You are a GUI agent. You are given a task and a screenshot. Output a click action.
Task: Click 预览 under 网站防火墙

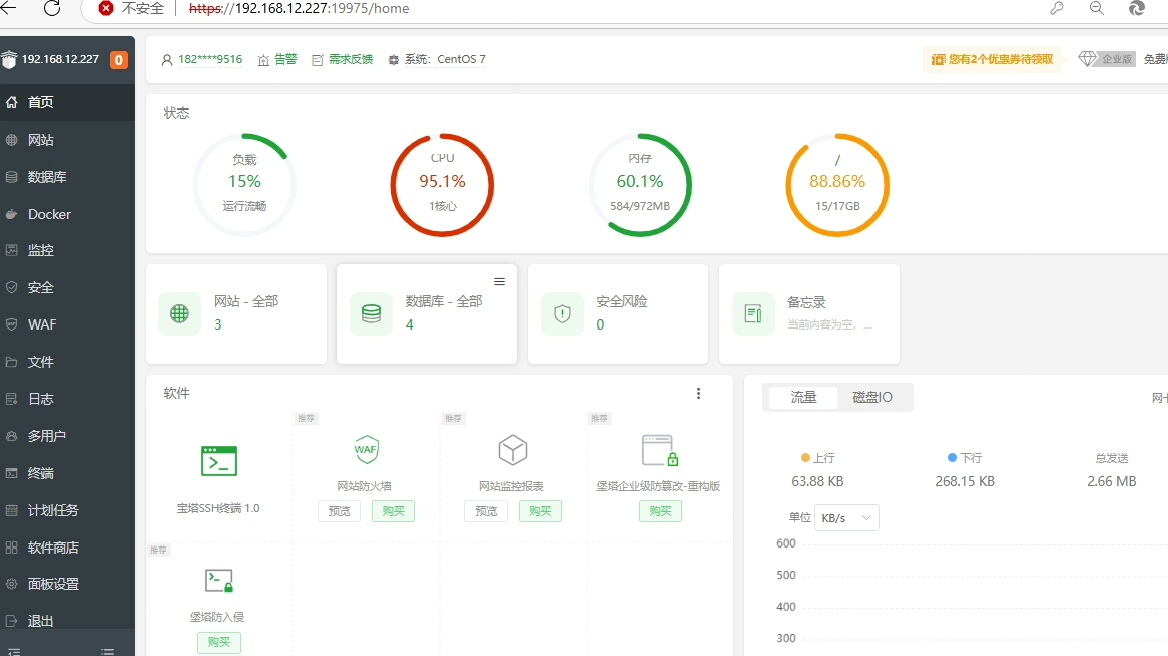coord(340,511)
